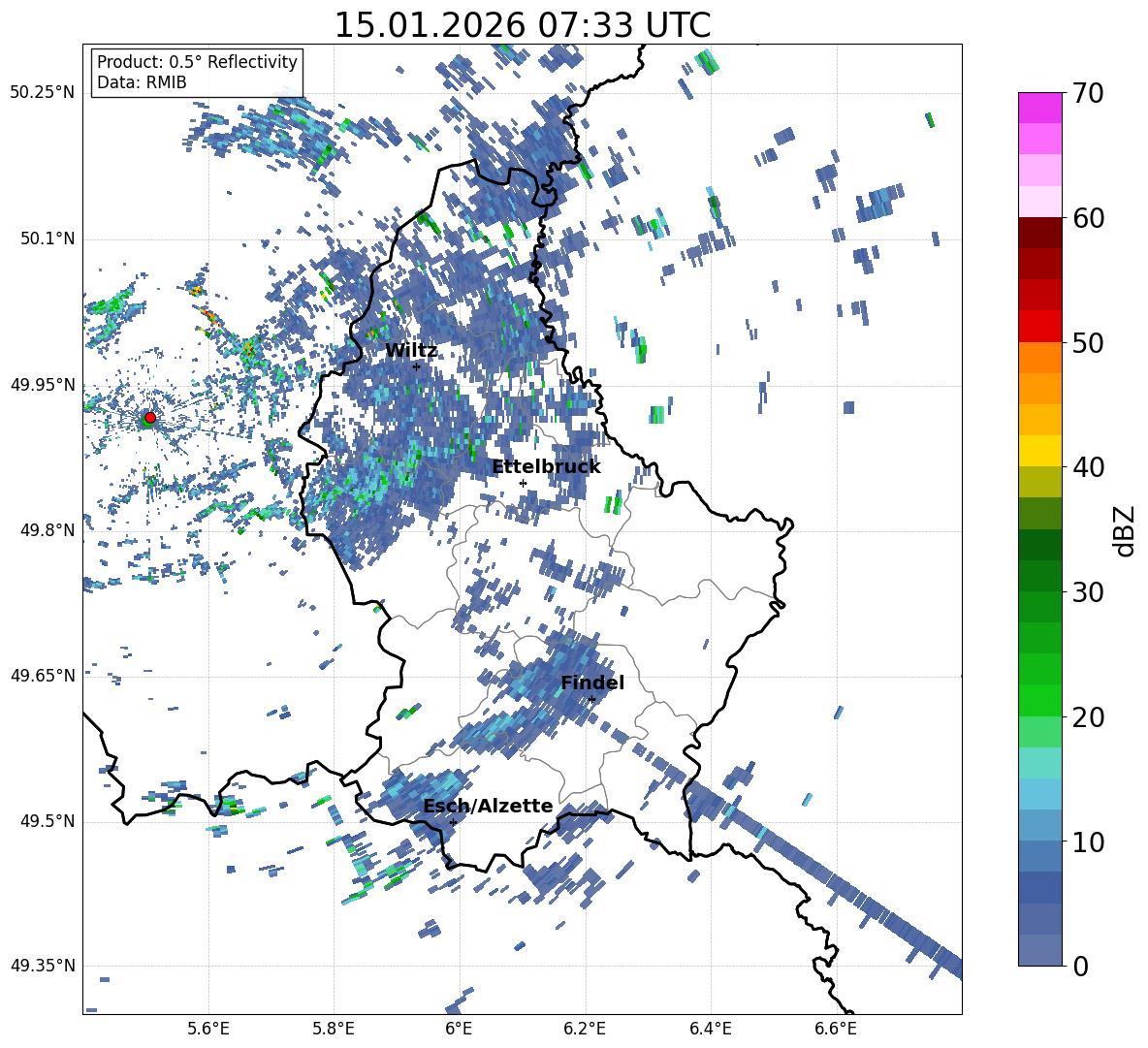The image size is (1148, 1048).
Task: Click the 49.5°N latitude tick label
Action: point(48,821)
